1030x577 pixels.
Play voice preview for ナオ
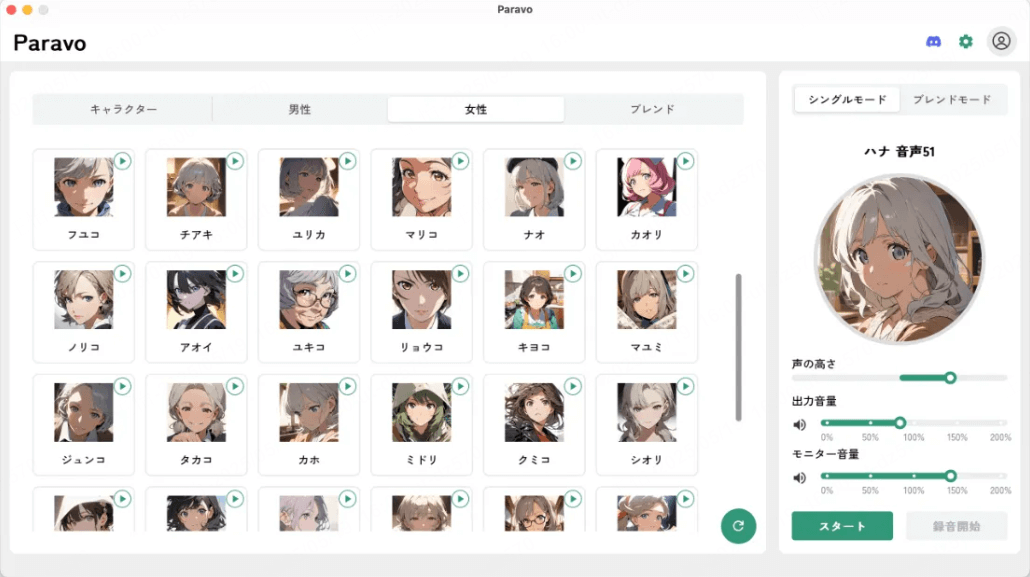point(573,161)
